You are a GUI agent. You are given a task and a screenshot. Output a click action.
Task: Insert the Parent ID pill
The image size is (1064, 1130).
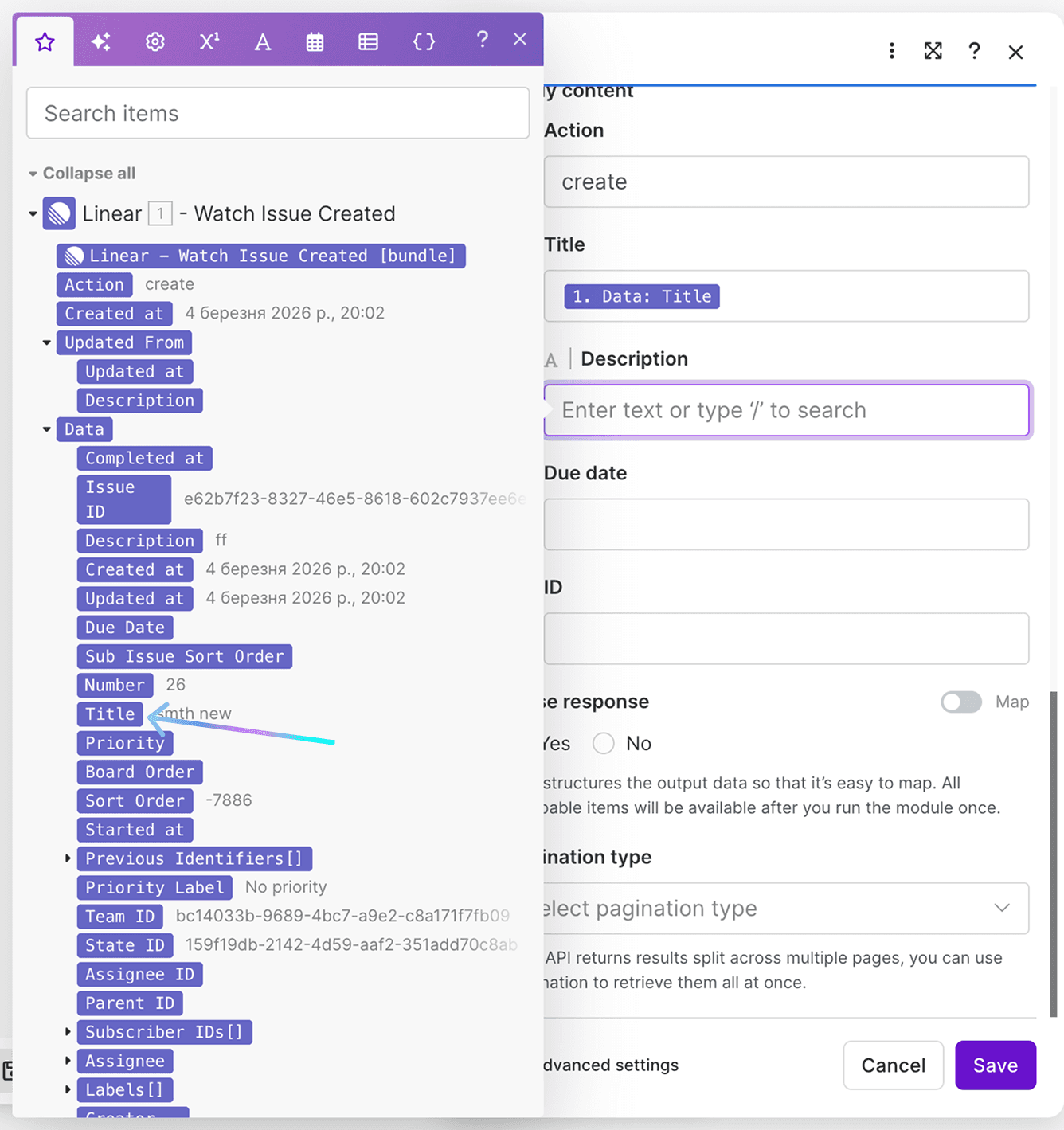[x=129, y=1003]
